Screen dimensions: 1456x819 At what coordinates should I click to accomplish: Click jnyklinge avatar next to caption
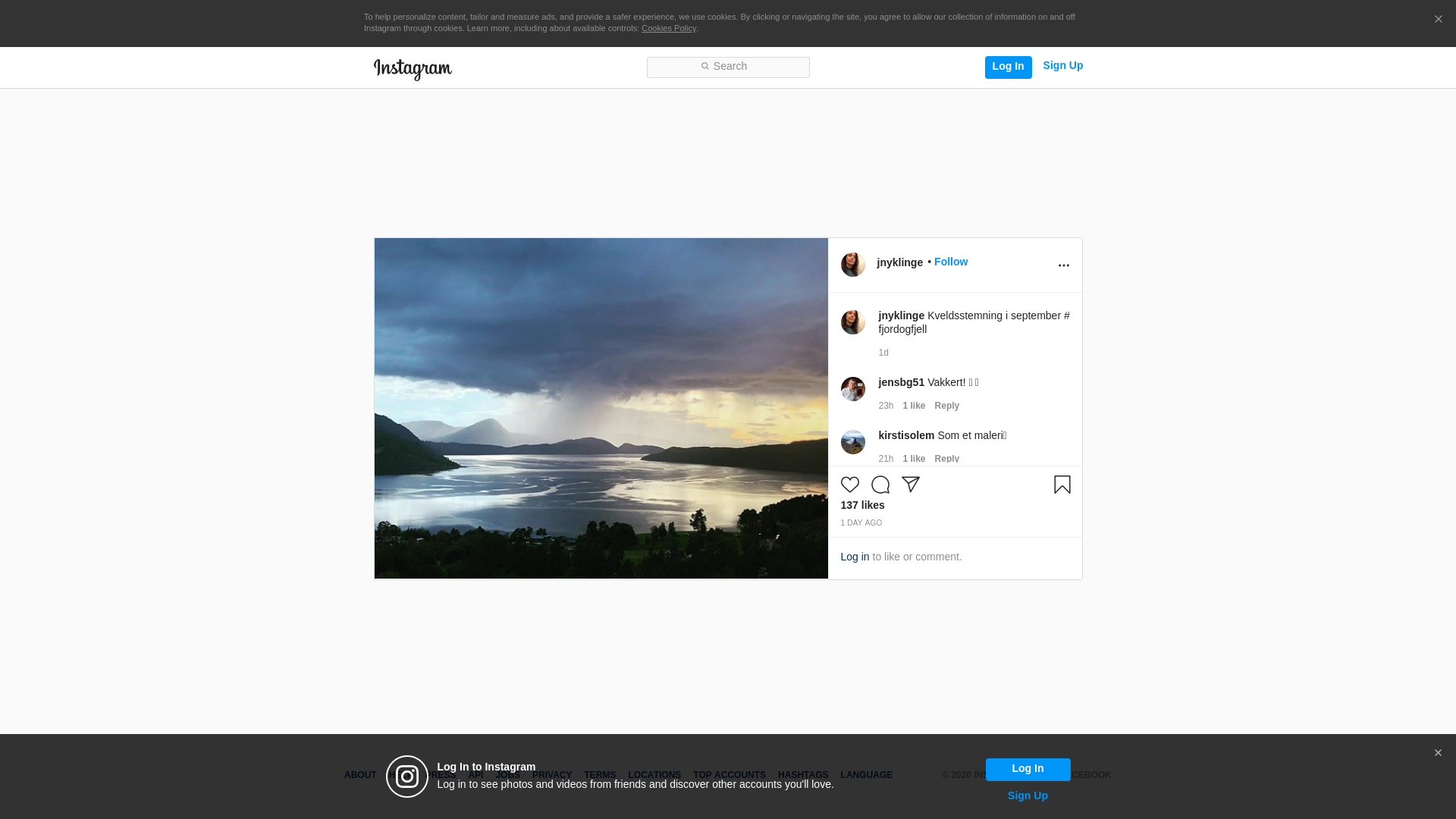852,322
